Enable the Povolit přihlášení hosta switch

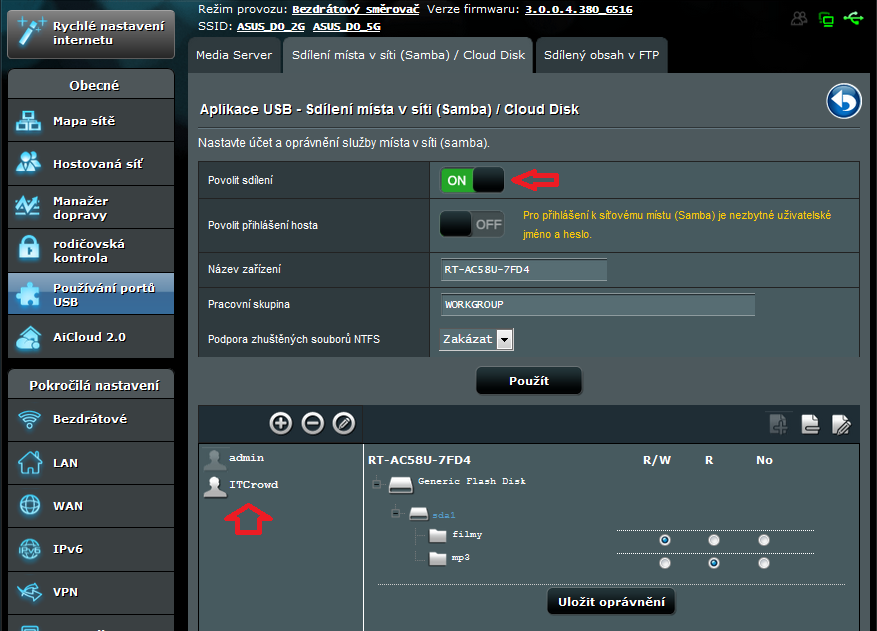click(472, 224)
